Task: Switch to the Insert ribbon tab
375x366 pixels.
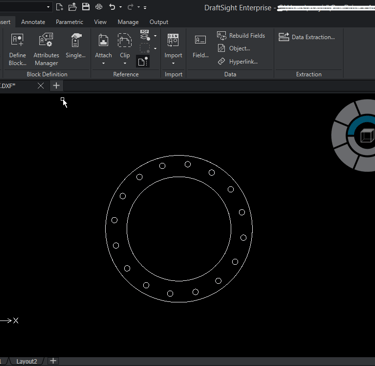Action: tap(5, 22)
